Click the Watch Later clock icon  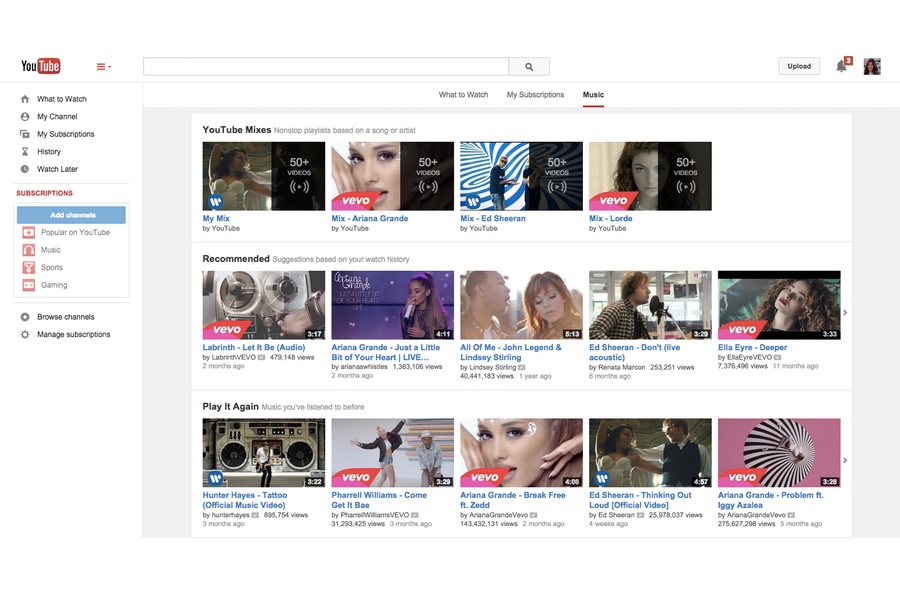[25, 169]
